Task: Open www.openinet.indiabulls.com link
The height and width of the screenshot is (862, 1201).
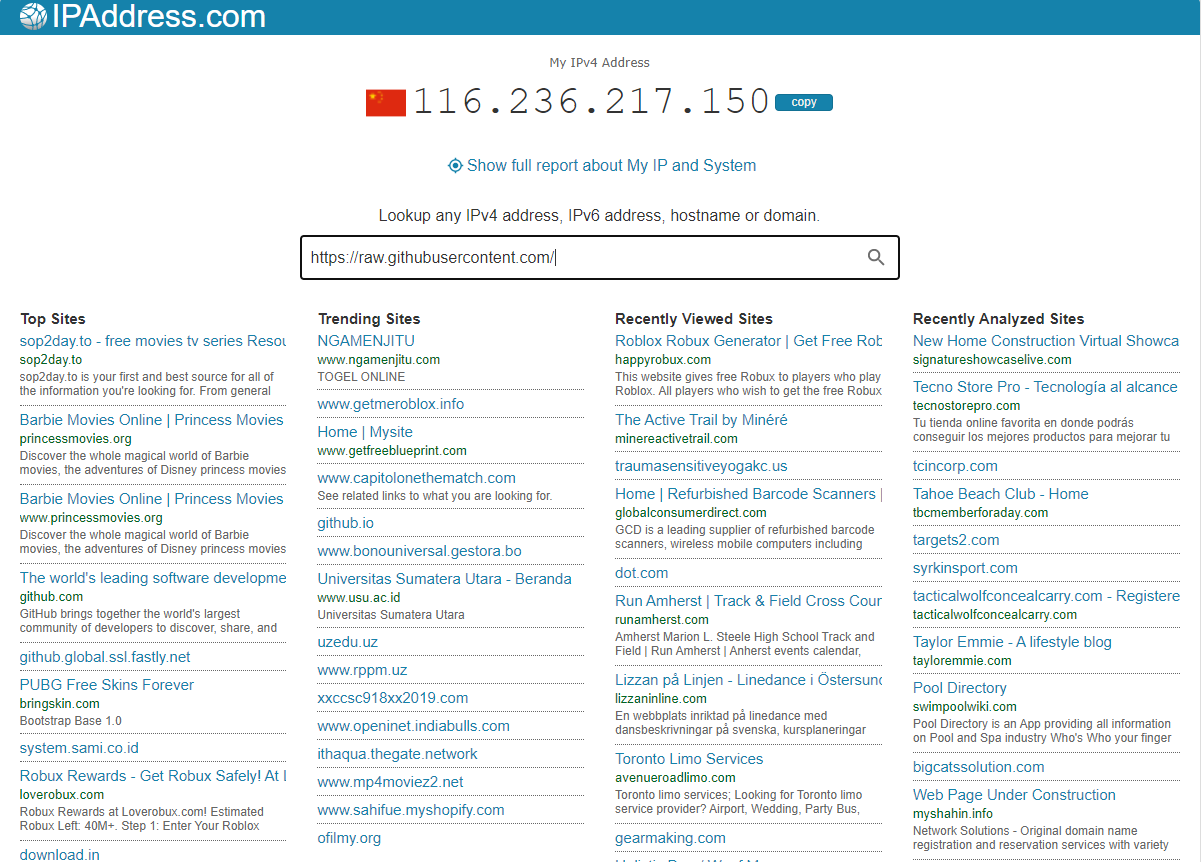Action: (414, 726)
